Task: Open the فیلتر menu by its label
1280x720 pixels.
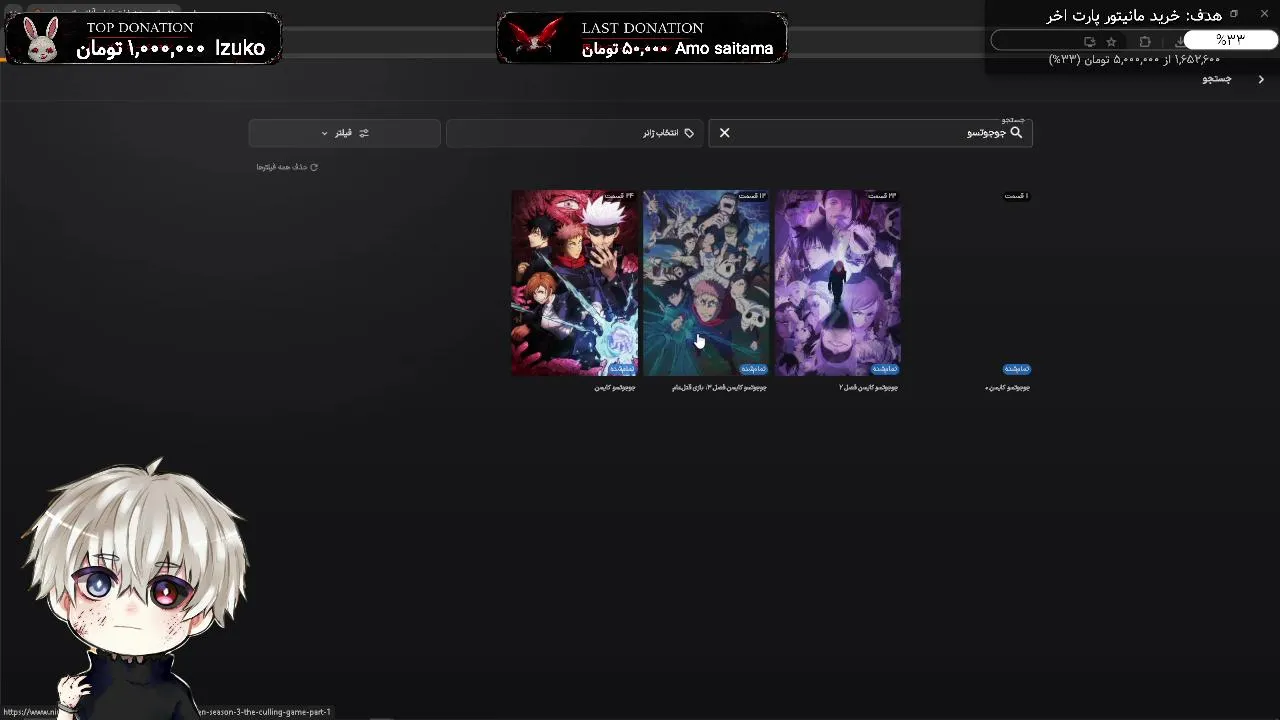Action: pos(343,133)
